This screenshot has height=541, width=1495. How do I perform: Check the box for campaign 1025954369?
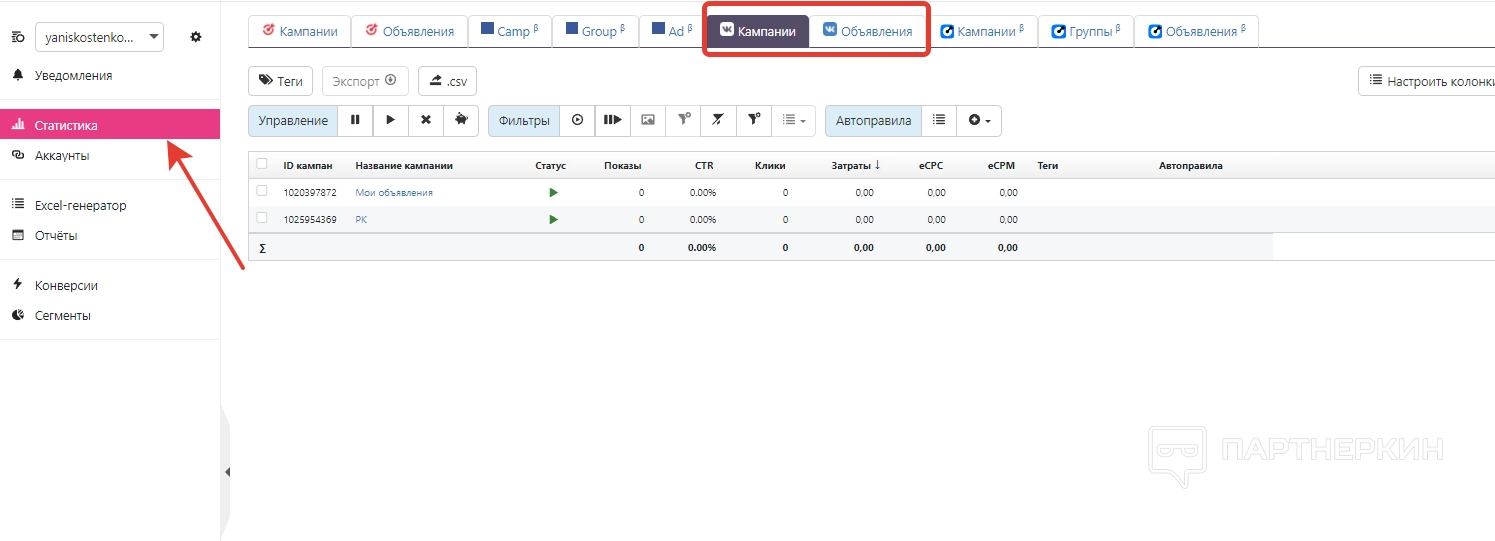262,218
